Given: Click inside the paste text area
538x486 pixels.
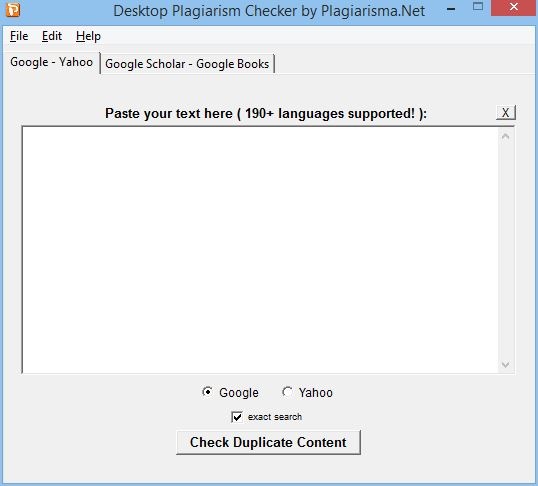Looking at the screenshot, I should (x=260, y=250).
